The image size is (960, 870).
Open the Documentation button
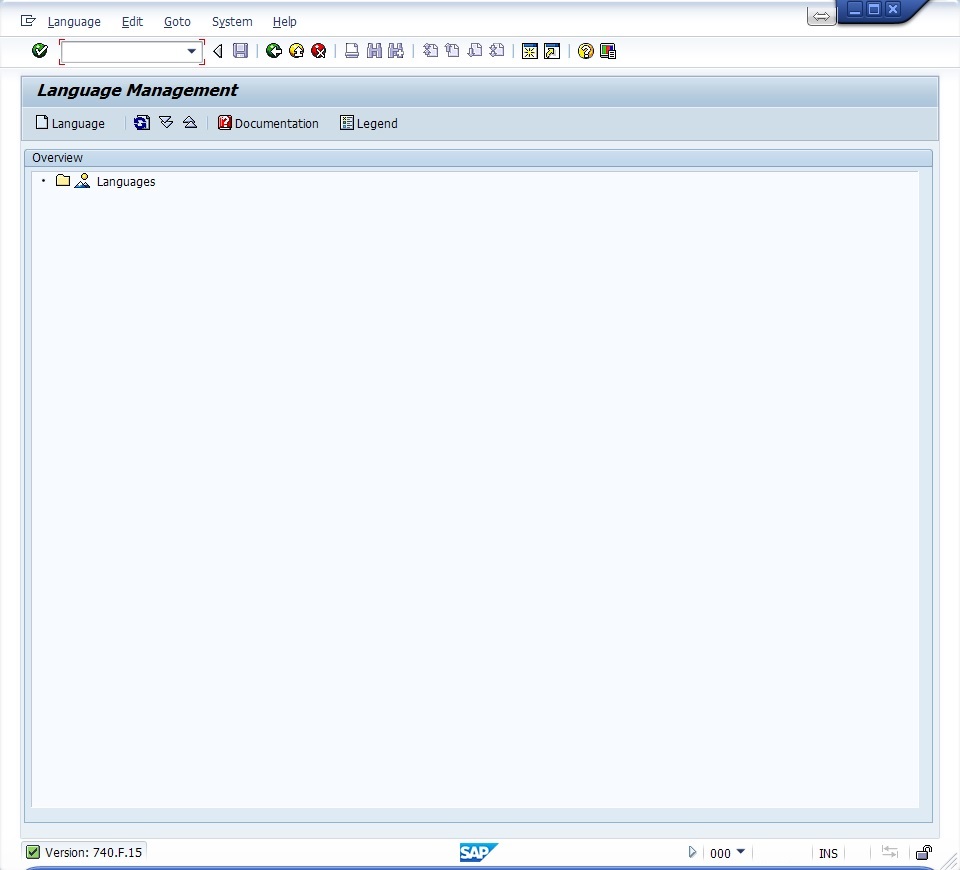tap(268, 123)
